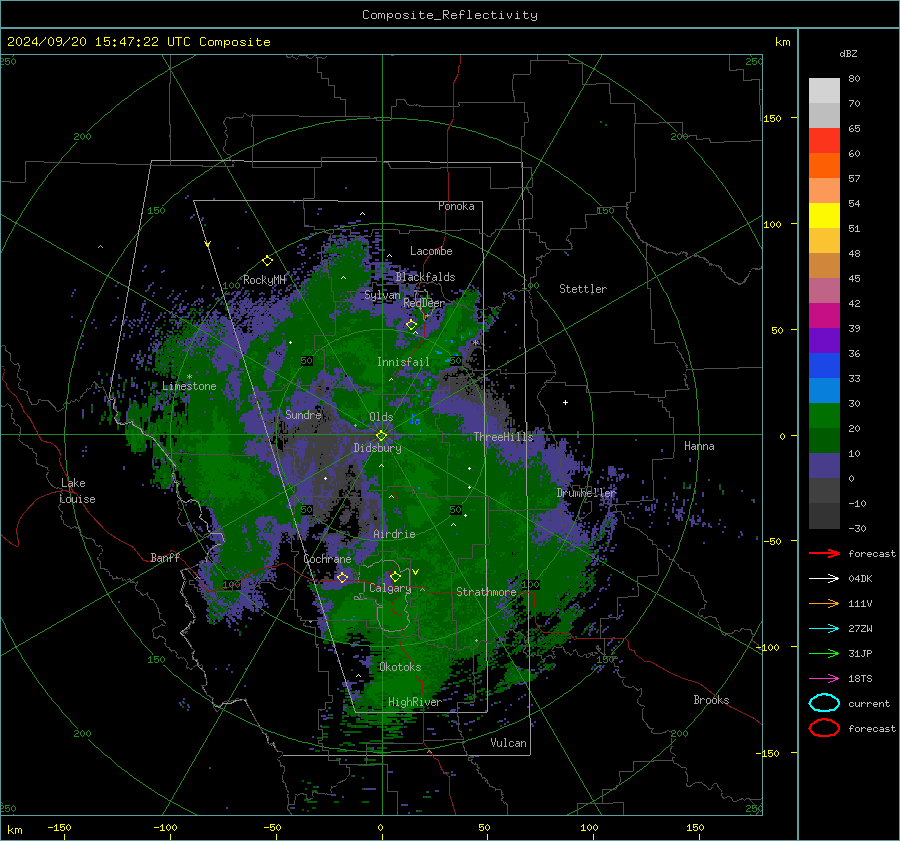Click the Vulcan city label
Image resolution: width=900 pixels, height=841 pixels.
[x=508, y=743]
